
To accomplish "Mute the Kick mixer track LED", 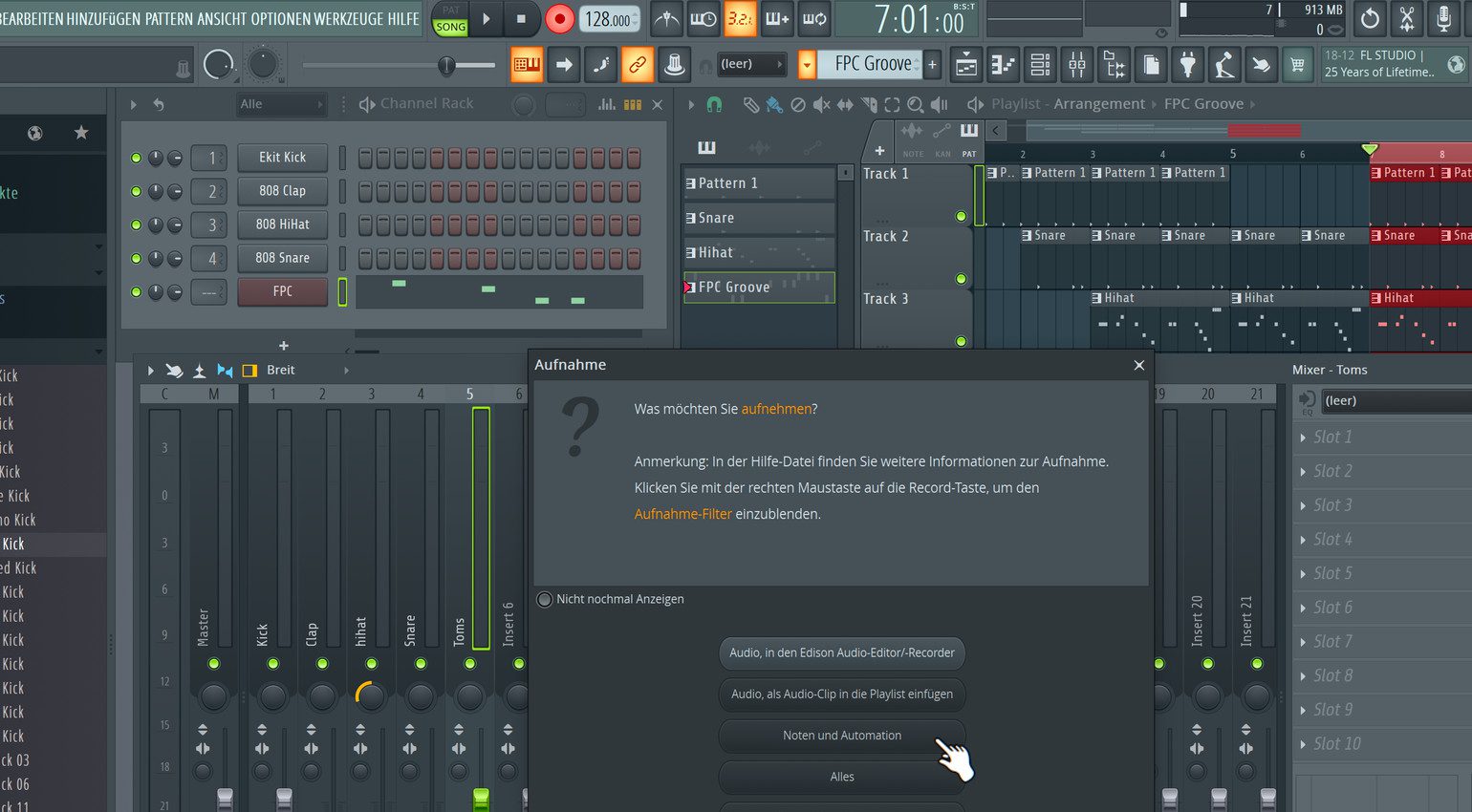I will coord(273,664).
